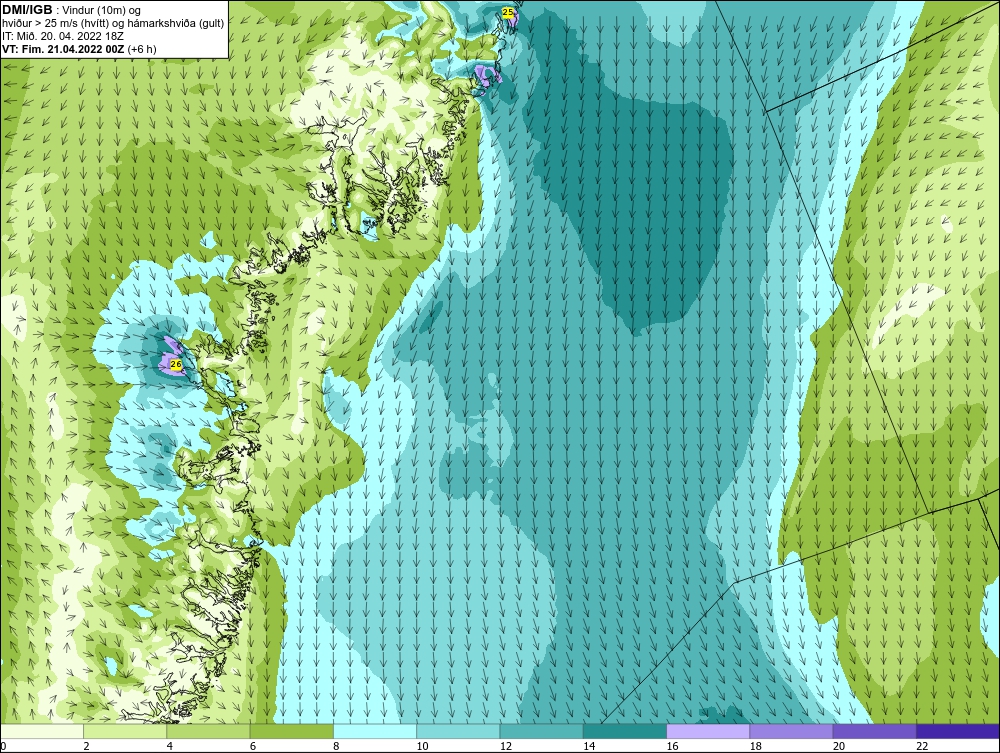The width and height of the screenshot is (1000, 753).
Task: Pick the 14–16 m/s dark teal swatch
Action: [x=624, y=731]
